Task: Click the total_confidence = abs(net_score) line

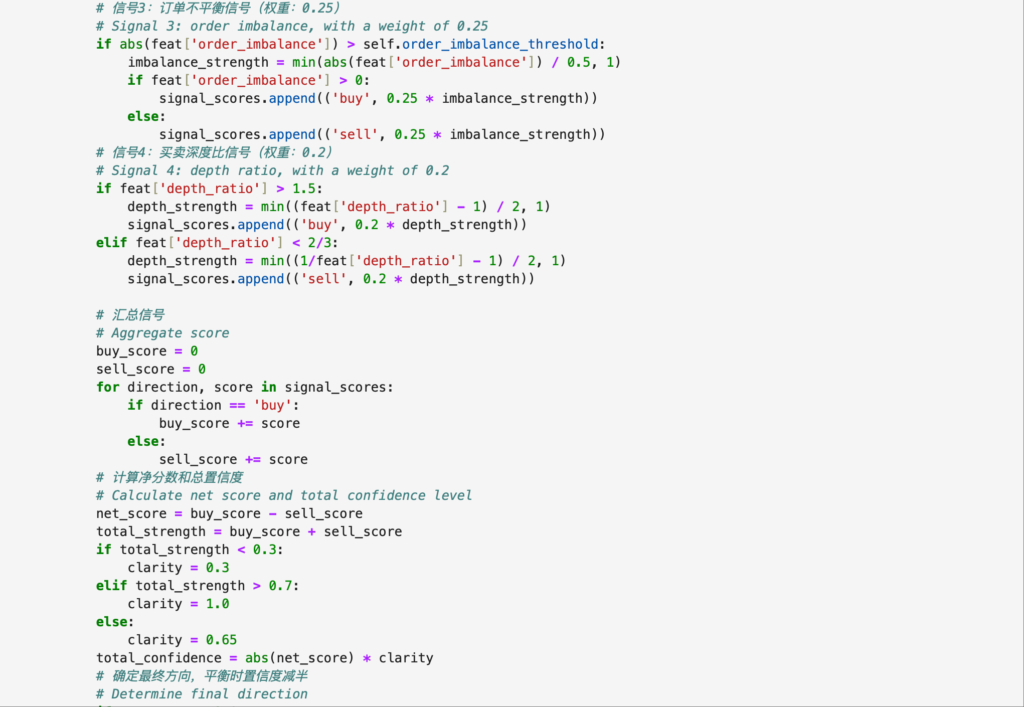Action: (x=265, y=657)
